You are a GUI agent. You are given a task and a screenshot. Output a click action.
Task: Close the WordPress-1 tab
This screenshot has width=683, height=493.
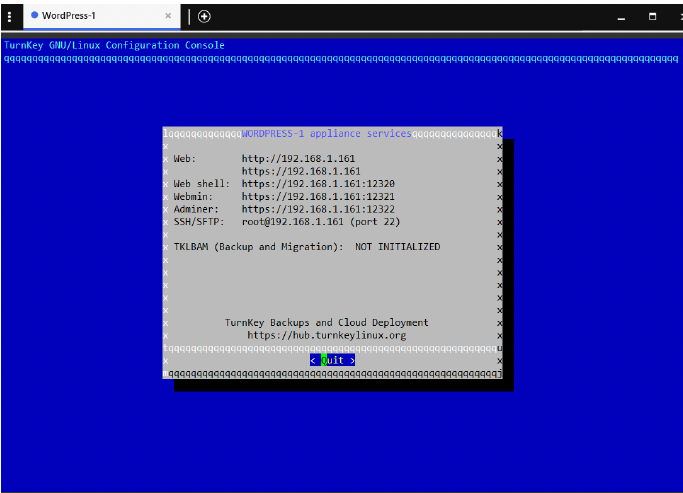coord(168,16)
